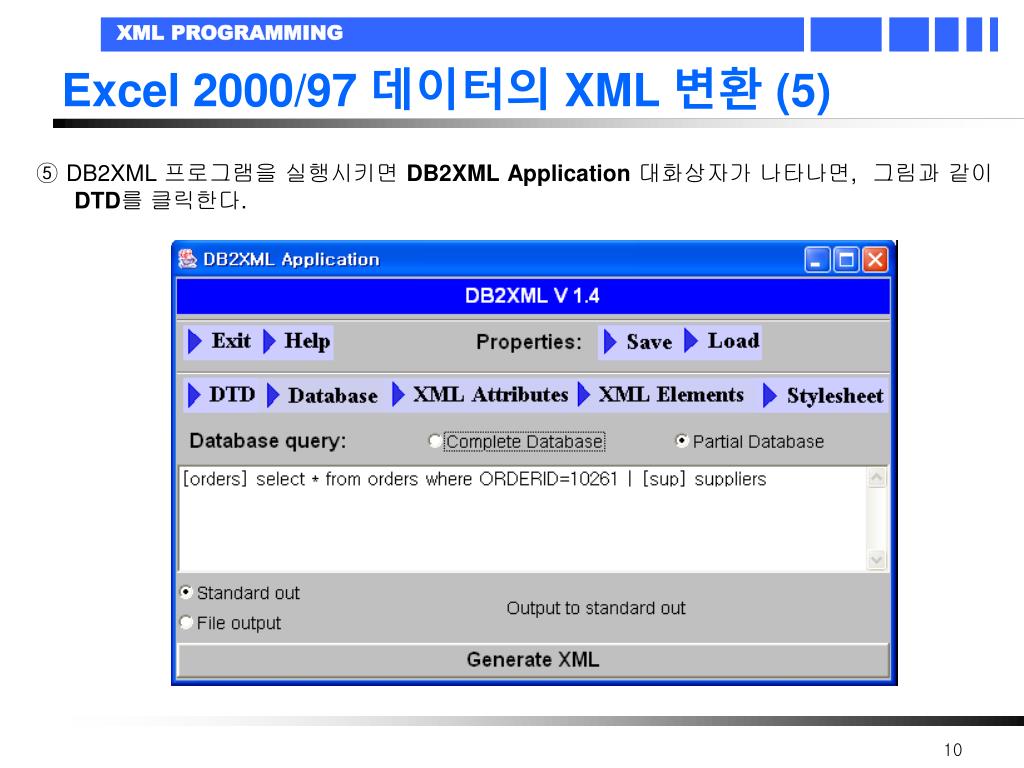Screen dimensions: 1024x768
Task: Click the blue arrow beside Load
Action: (691, 342)
